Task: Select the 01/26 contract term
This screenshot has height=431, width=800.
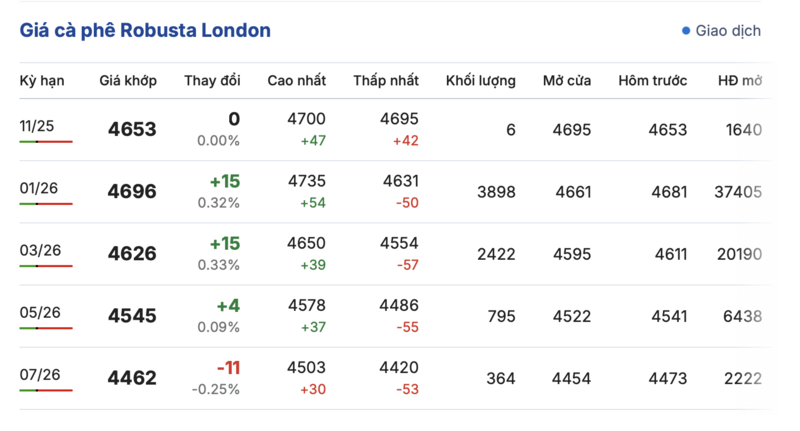Action: [40, 188]
